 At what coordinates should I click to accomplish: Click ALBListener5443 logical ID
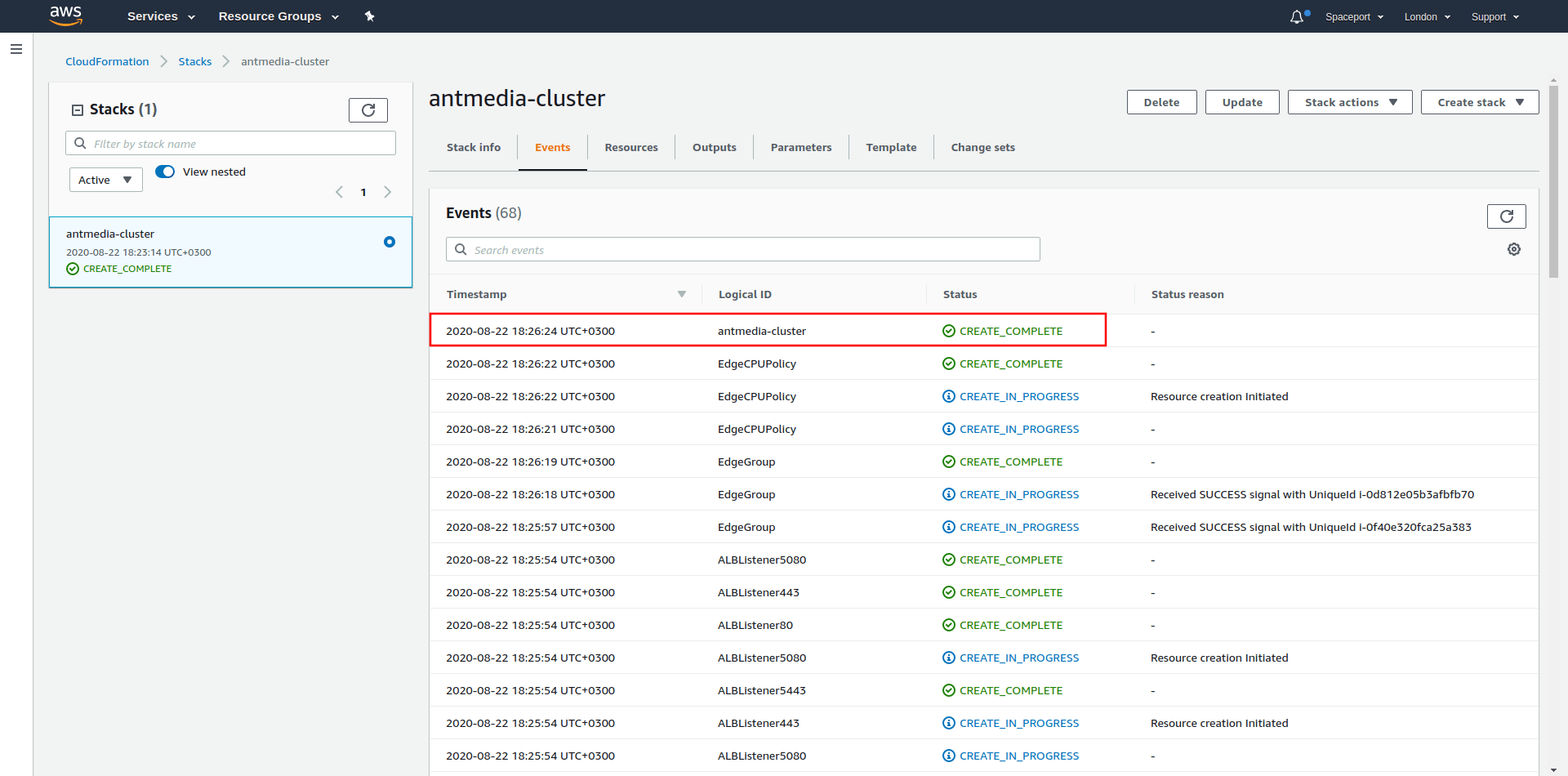coord(762,690)
